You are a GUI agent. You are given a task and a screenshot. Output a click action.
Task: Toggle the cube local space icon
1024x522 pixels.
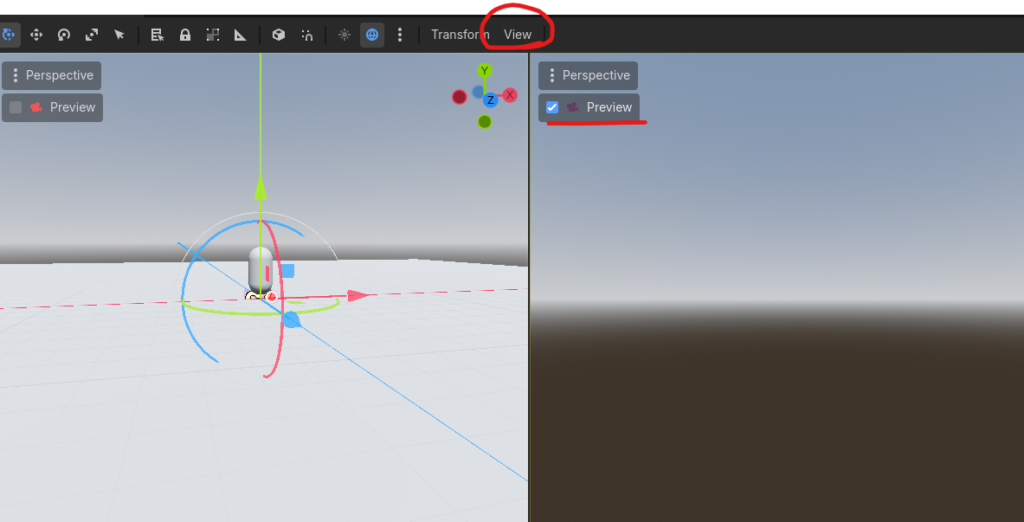pyautogui.click(x=279, y=35)
